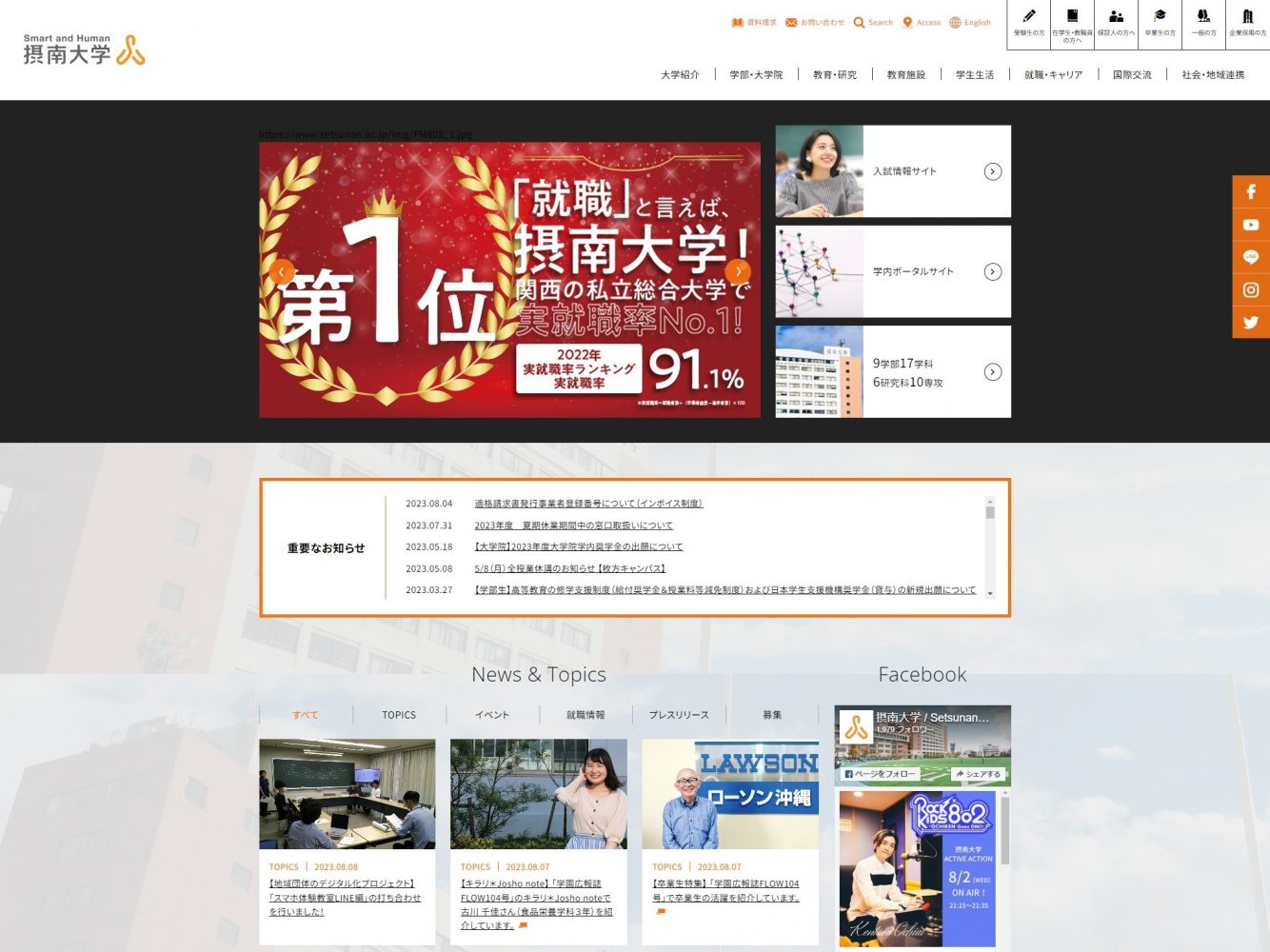Select 受験生の方 pencil icon
1270x952 pixels.
click(x=1029, y=24)
